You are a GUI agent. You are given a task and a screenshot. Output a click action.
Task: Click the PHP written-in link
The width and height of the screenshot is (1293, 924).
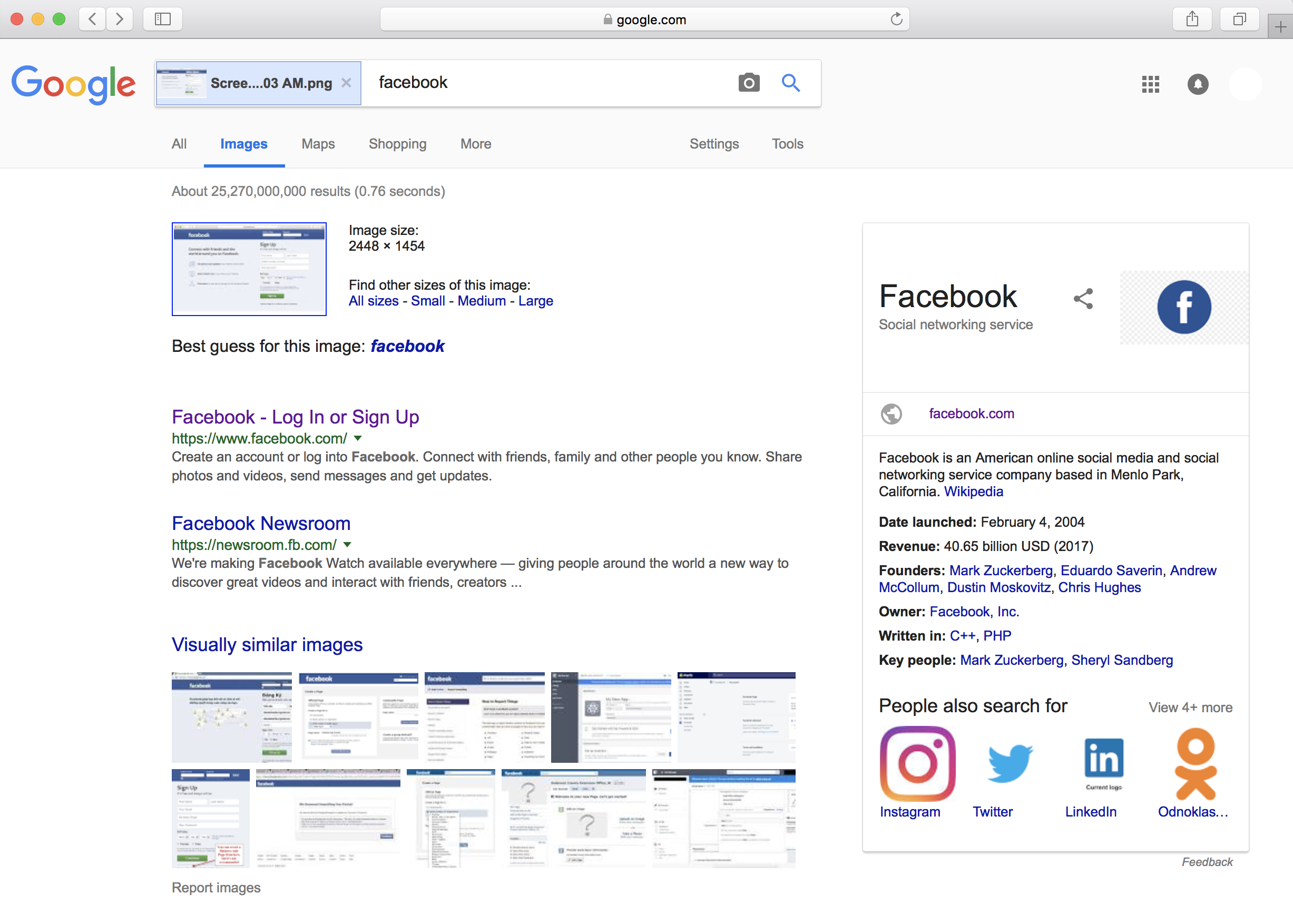(x=997, y=636)
